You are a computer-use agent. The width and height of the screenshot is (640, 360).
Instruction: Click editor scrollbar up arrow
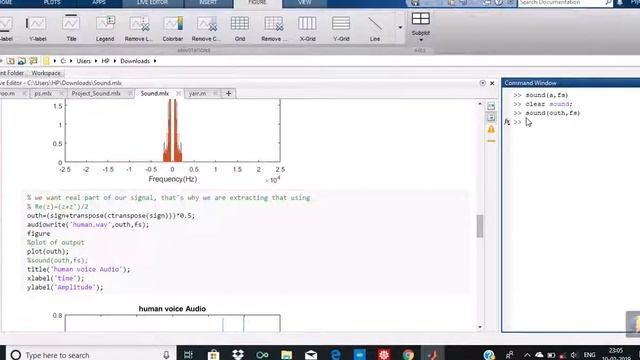click(480, 104)
